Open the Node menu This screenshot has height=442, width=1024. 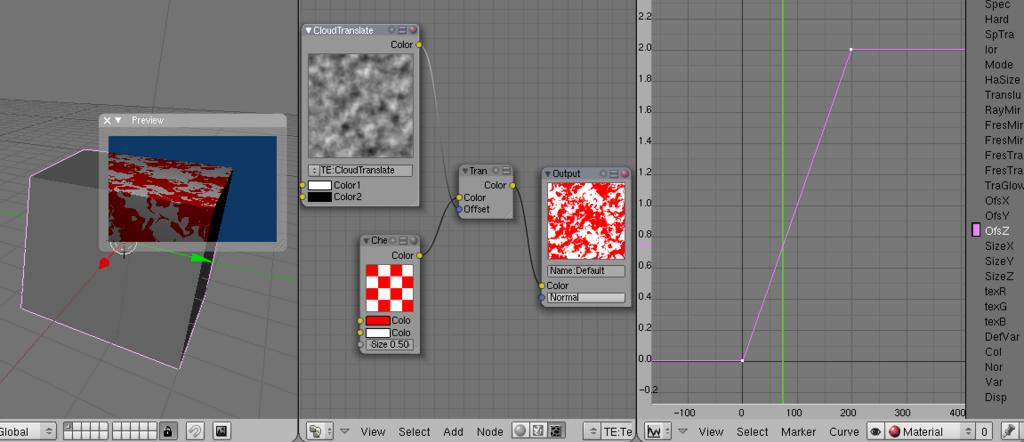pyautogui.click(x=490, y=432)
